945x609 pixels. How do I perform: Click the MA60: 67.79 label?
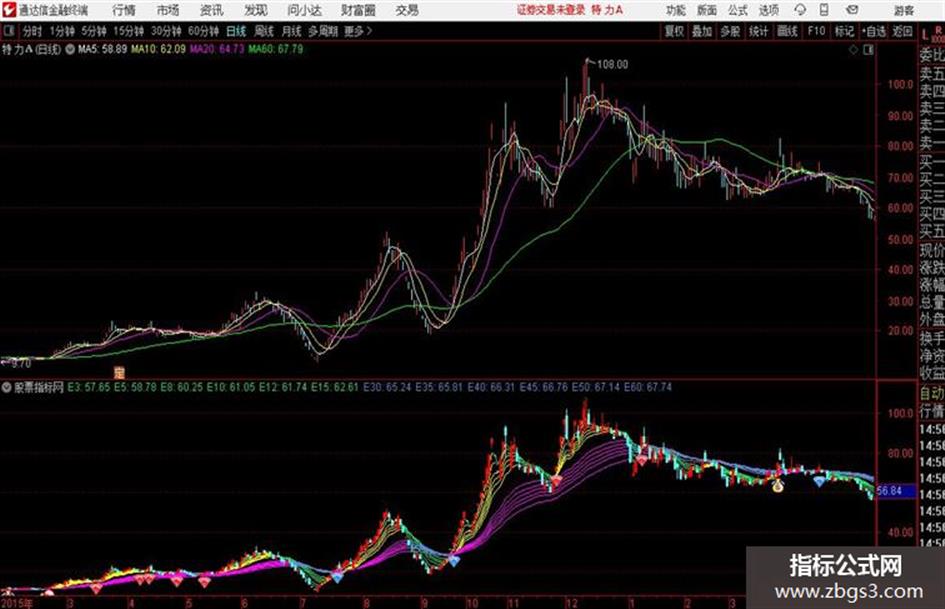pyautogui.click(x=276, y=49)
